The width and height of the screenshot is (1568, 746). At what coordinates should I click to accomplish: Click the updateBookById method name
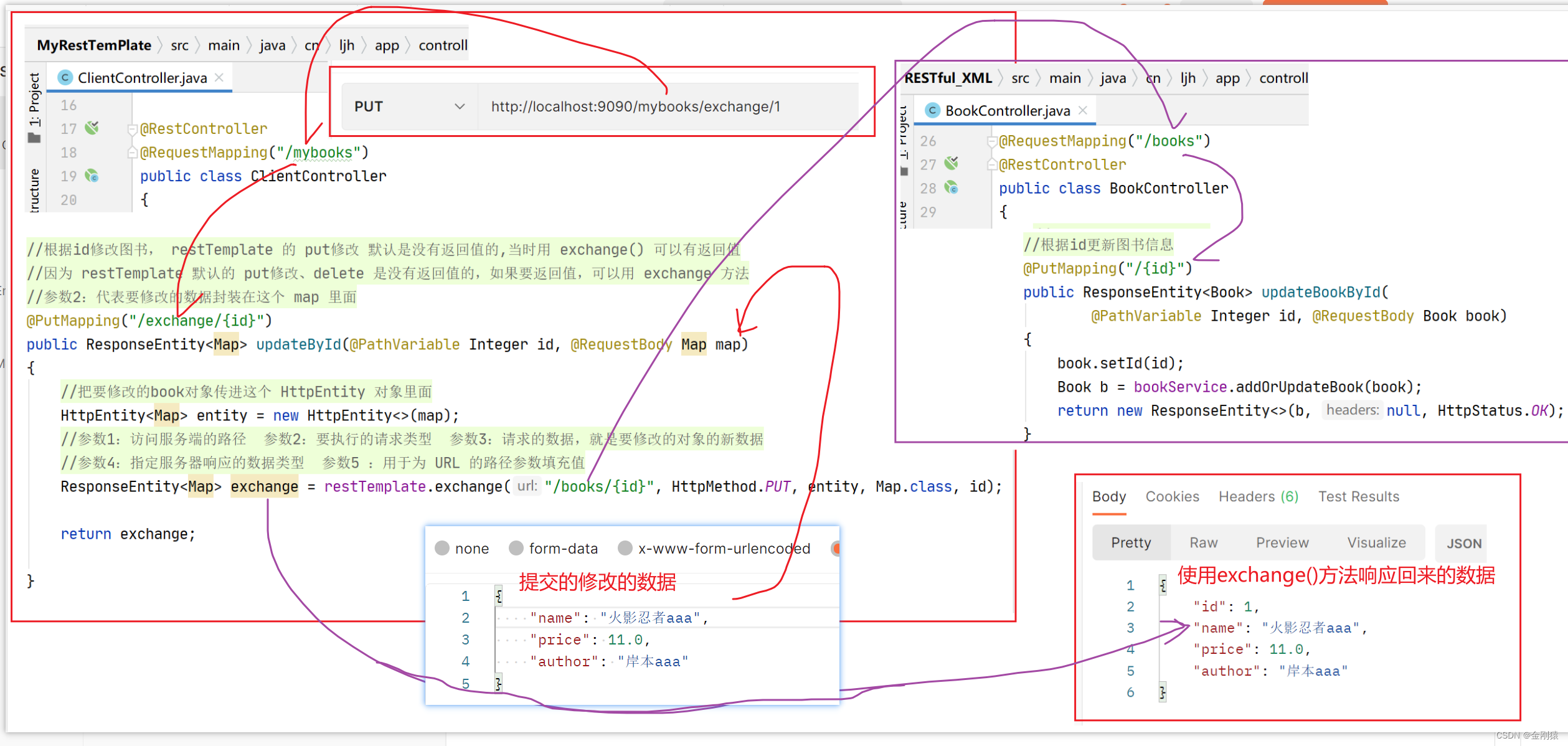(1321, 292)
